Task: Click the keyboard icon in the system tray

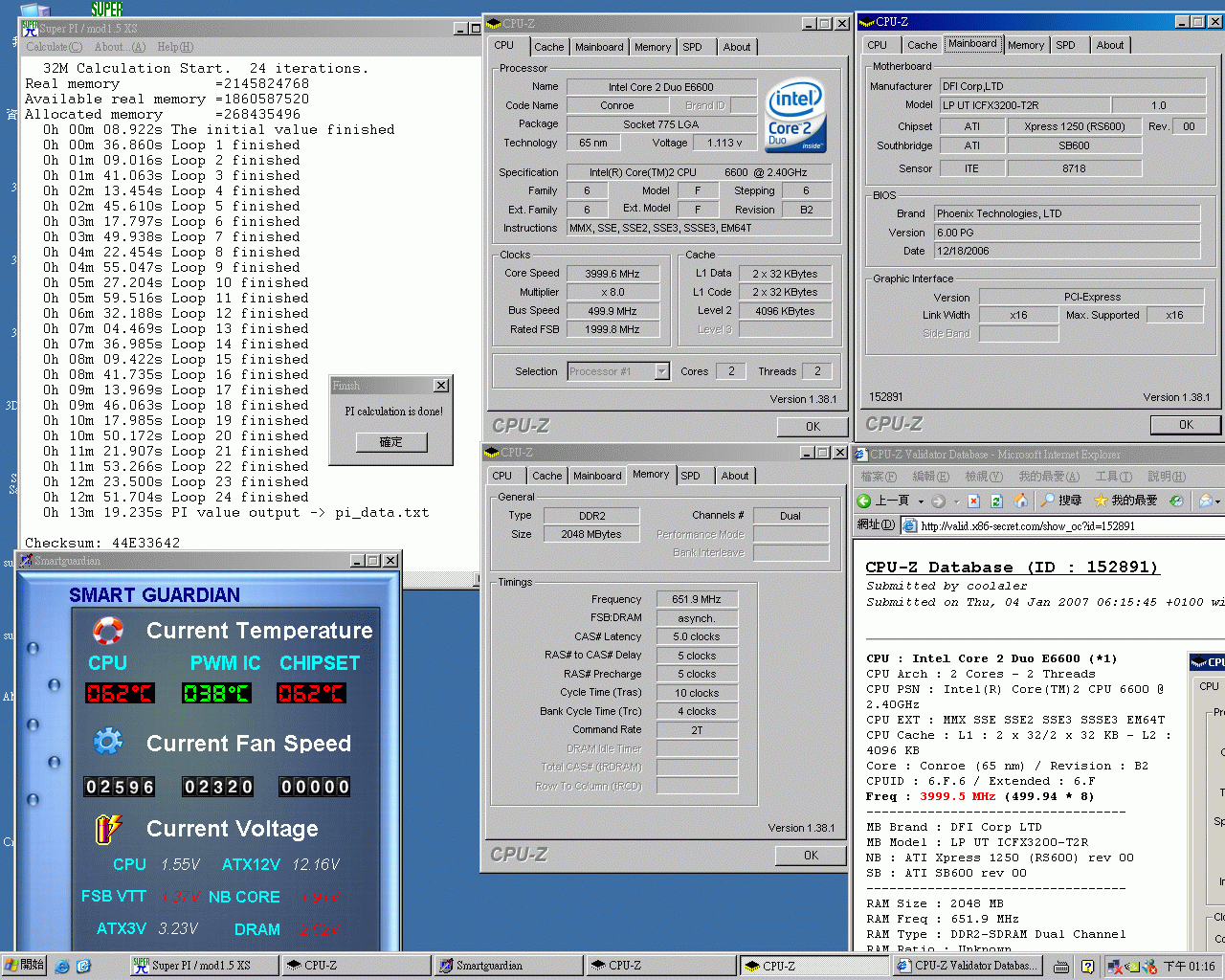Action: [1061, 967]
